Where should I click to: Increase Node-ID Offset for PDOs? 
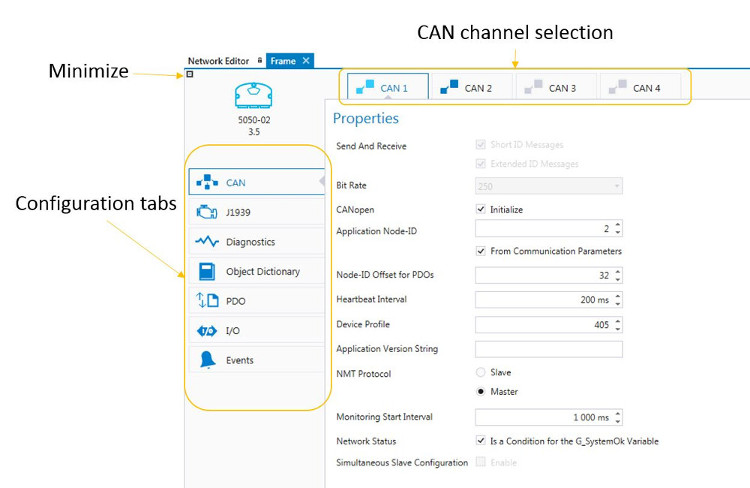point(618,271)
